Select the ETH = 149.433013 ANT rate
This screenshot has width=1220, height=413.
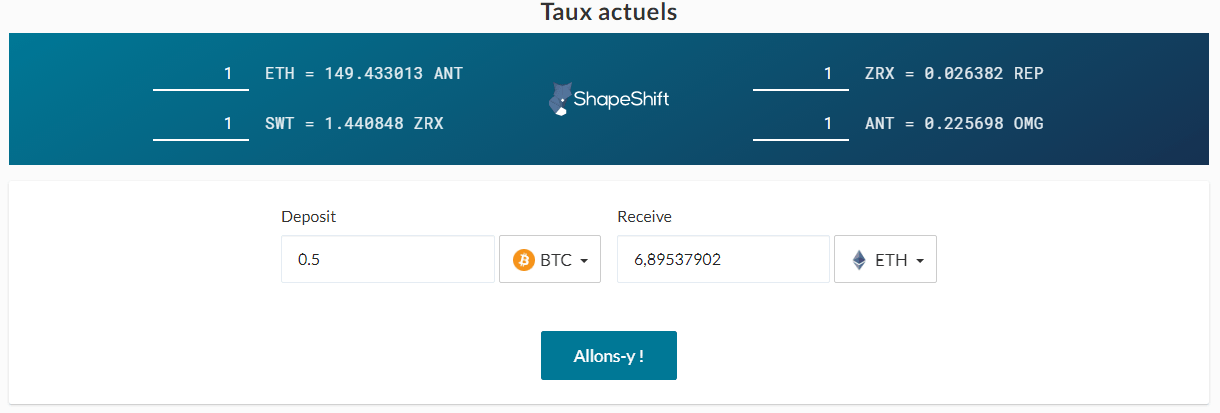(364, 74)
